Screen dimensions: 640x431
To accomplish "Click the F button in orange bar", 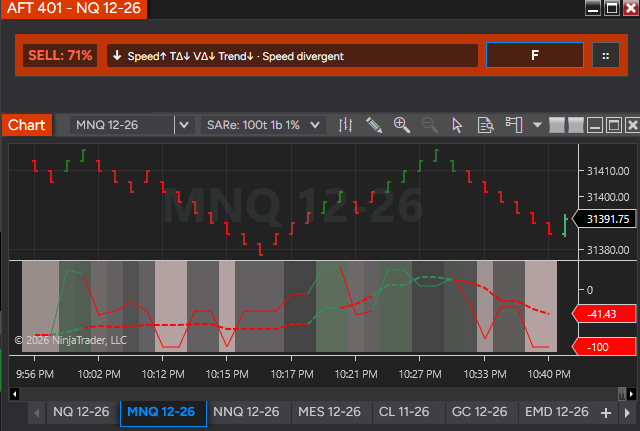I will pyautogui.click(x=535, y=55).
